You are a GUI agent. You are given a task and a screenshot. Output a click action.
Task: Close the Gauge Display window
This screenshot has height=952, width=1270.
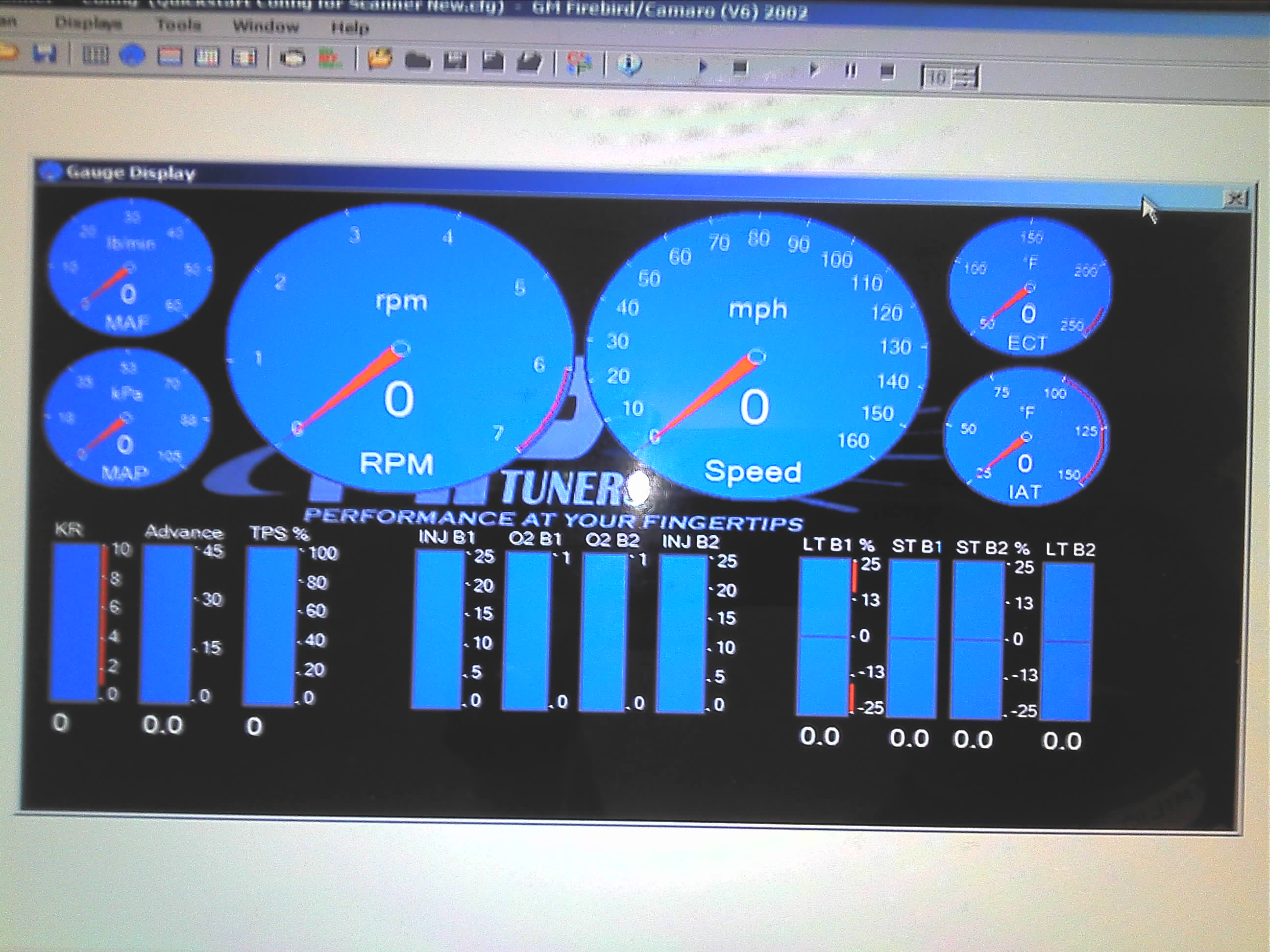point(1235,199)
